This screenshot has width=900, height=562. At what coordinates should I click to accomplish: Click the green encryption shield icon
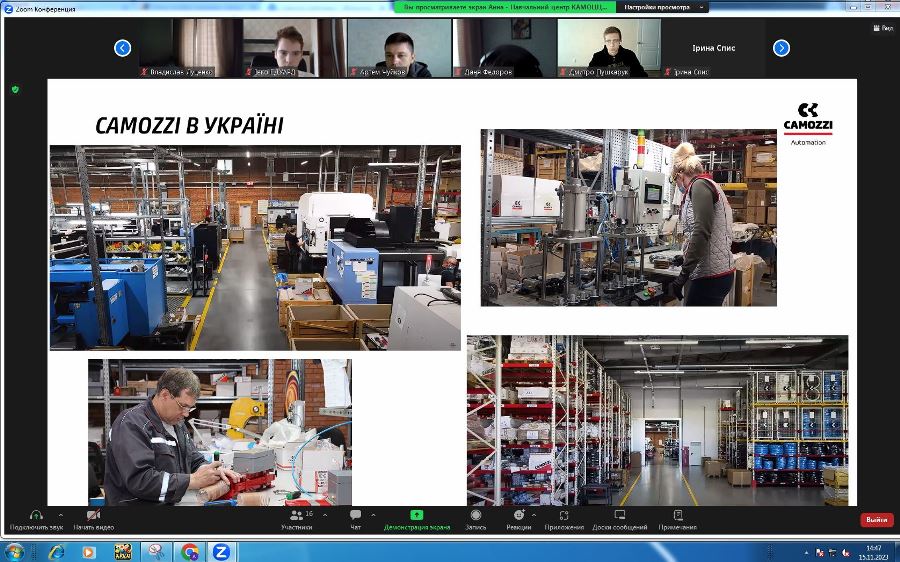15,90
